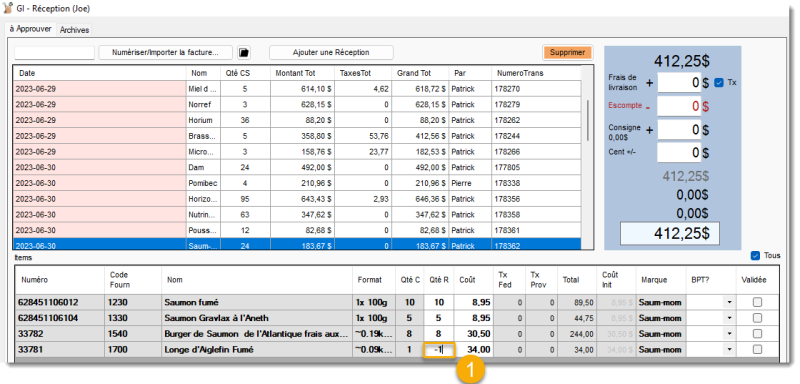Select reception row Dam 177805
Screen dimensions: 800x384
coord(297,167)
